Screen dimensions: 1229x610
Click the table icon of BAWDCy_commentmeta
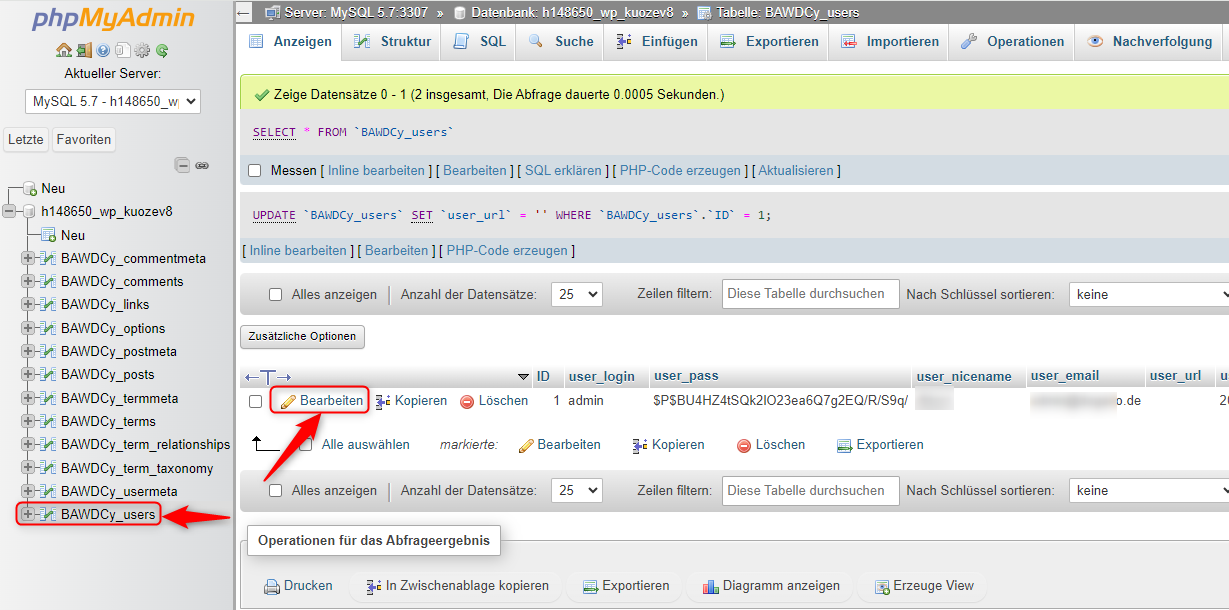click(x=47, y=258)
